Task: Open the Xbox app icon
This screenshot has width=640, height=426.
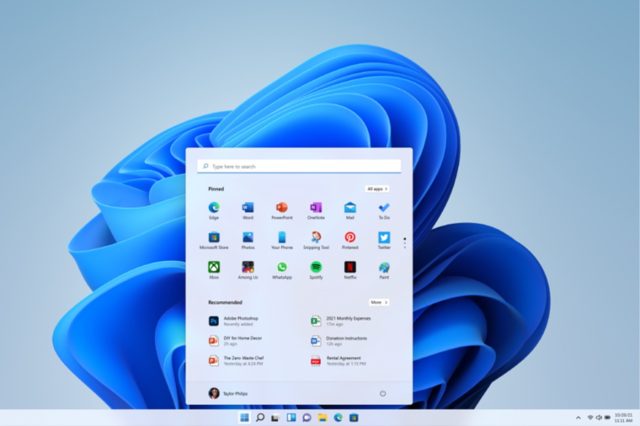Action: (214, 268)
